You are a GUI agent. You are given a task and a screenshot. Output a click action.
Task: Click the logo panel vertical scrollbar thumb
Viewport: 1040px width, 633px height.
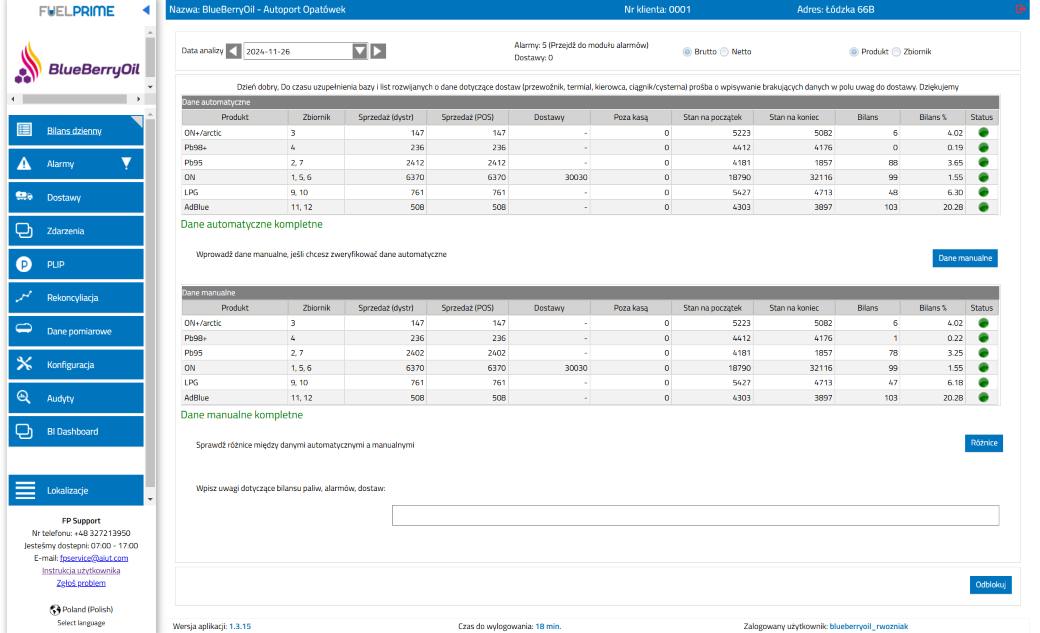(x=151, y=57)
